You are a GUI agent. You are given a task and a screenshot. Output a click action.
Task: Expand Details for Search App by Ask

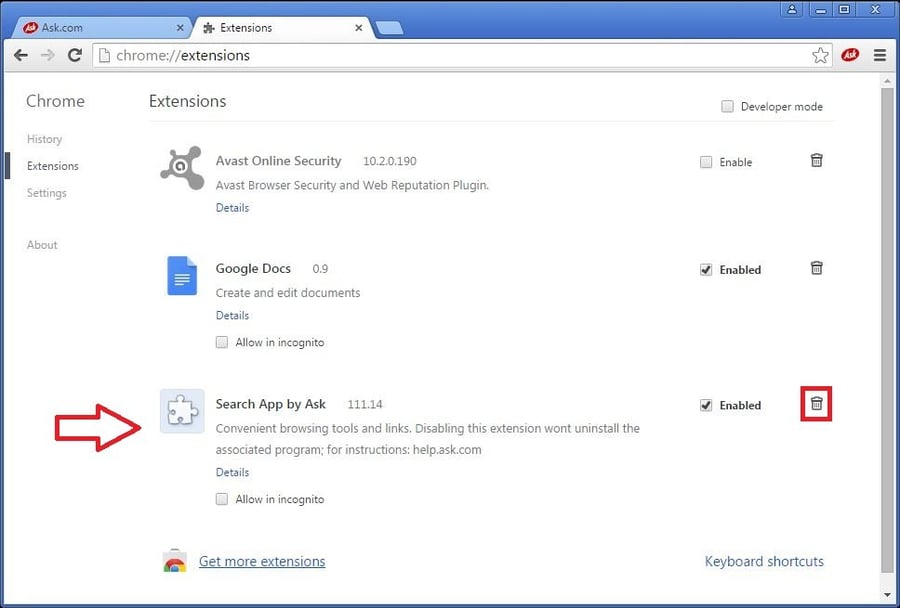(x=232, y=472)
